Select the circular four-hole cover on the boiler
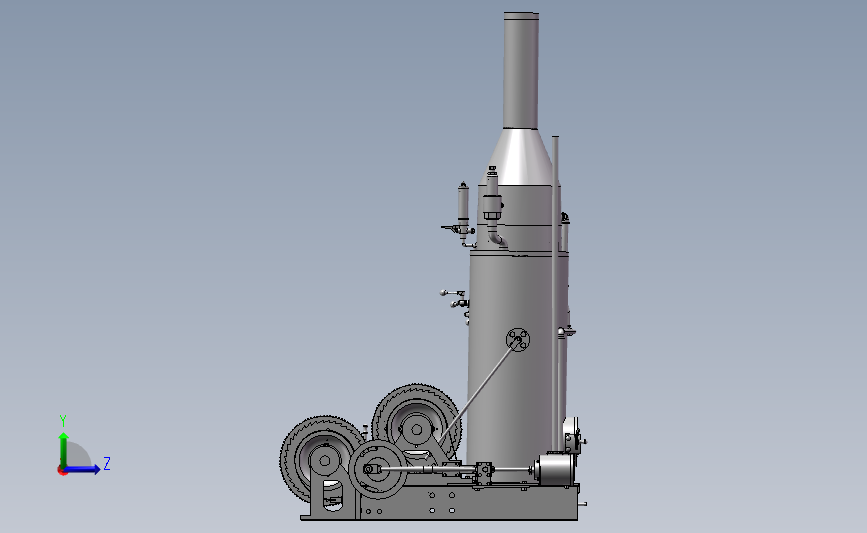 pyautogui.click(x=518, y=339)
